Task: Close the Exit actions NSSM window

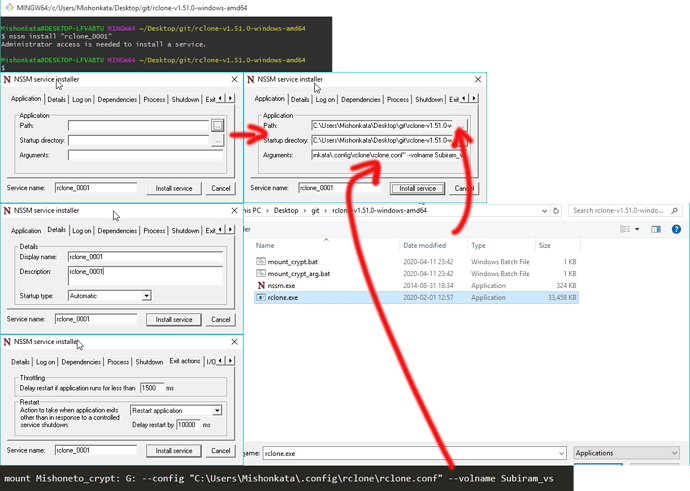Action: pos(235,342)
